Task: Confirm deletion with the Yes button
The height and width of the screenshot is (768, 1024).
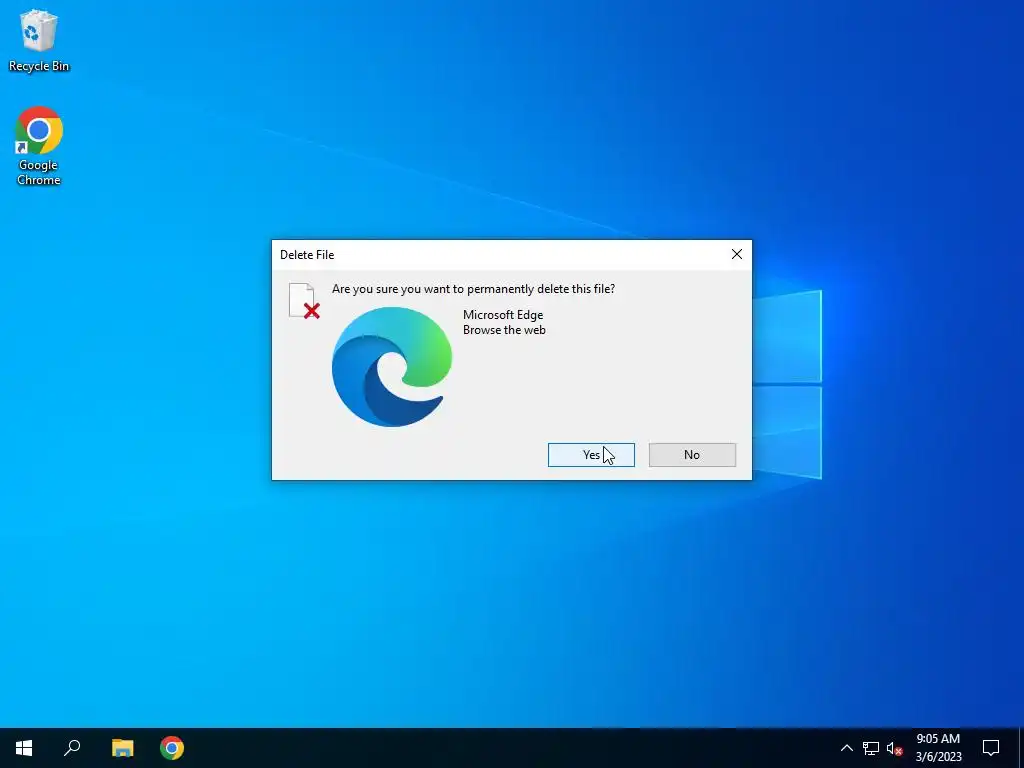Action: 591,455
